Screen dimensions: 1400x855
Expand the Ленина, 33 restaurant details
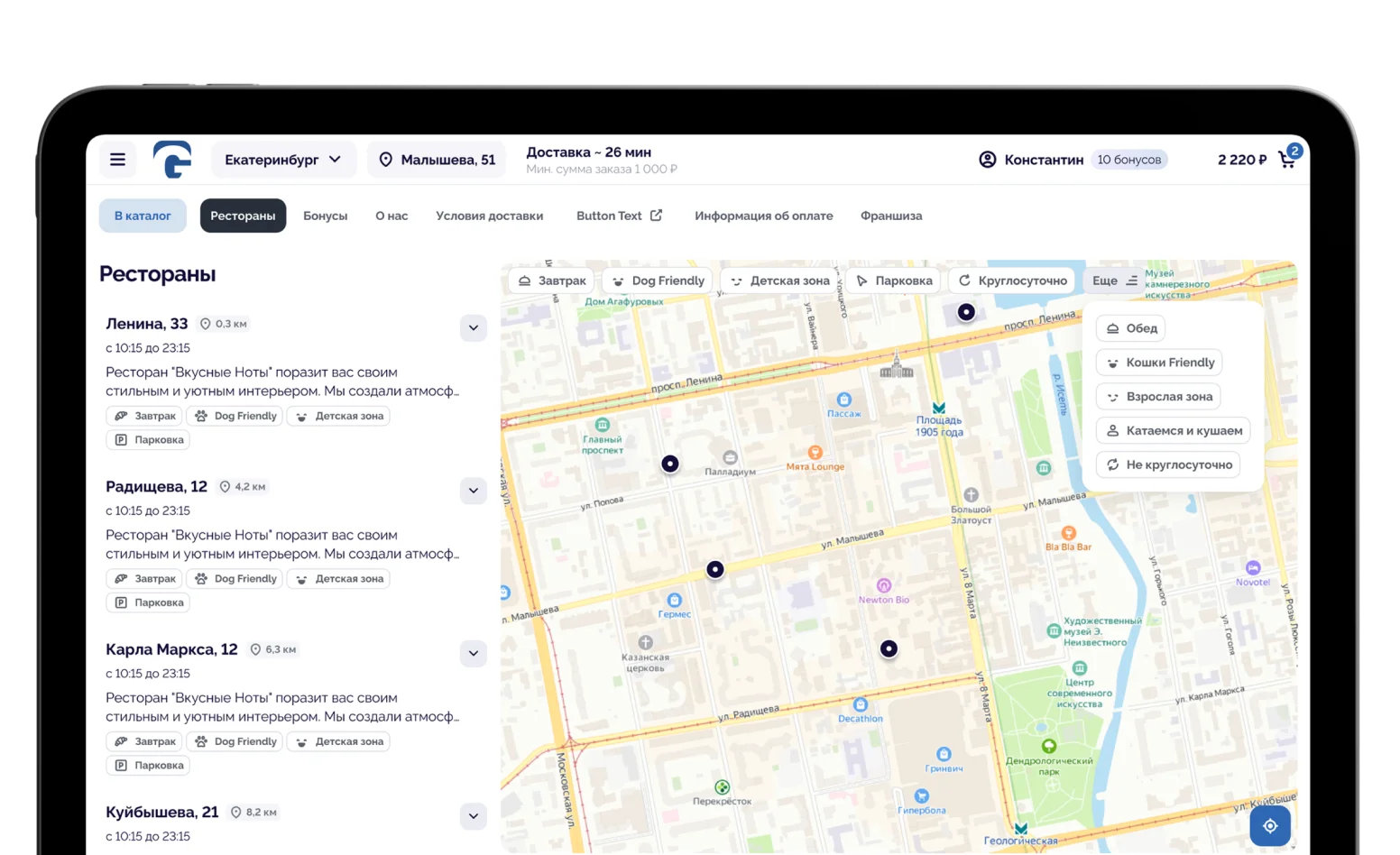click(474, 327)
